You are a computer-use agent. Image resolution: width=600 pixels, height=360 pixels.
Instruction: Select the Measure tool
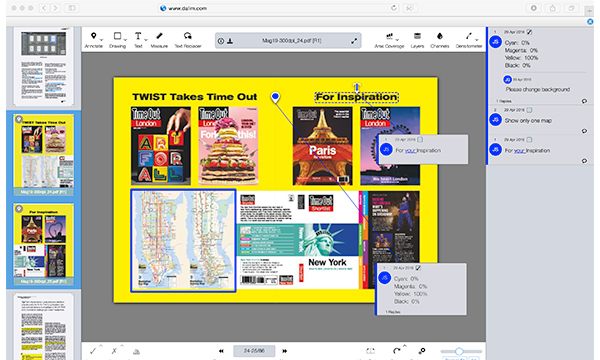[159, 36]
